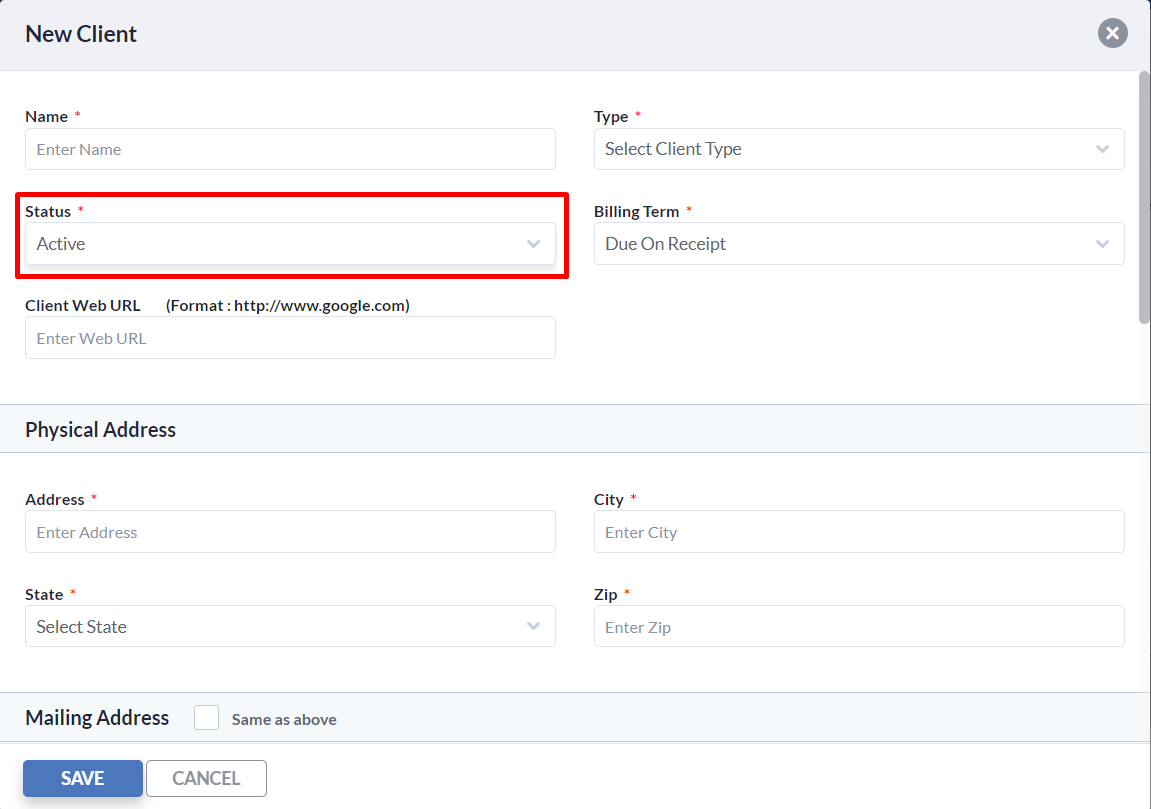Click the Enter Name input field

(x=290, y=148)
